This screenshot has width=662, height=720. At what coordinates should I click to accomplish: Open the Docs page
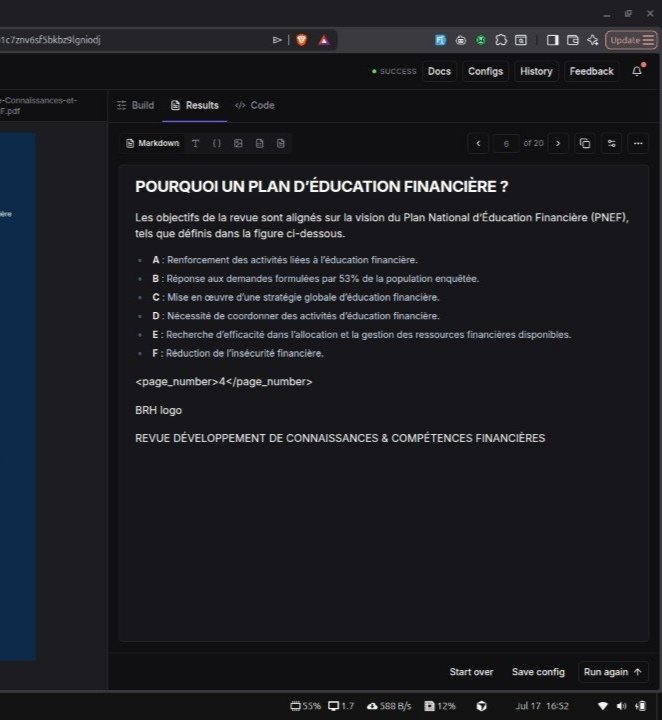[439, 71]
